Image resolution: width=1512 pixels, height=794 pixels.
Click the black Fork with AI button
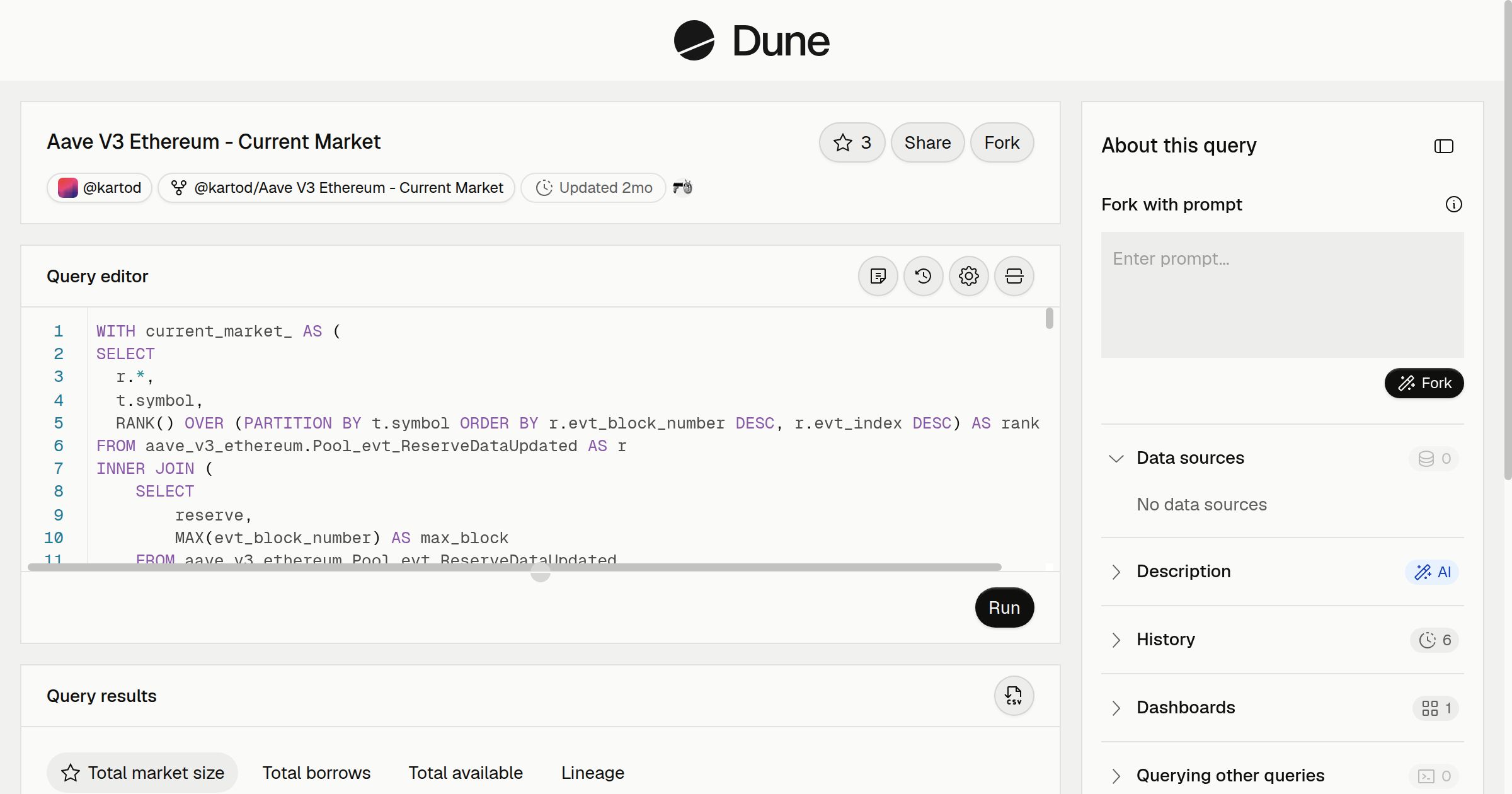tap(1424, 383)
